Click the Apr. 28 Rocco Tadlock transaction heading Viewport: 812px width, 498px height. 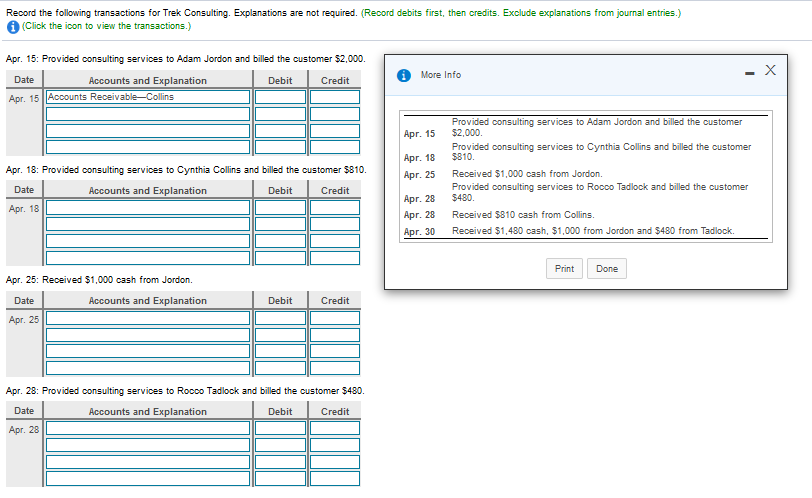click(185, 391)
